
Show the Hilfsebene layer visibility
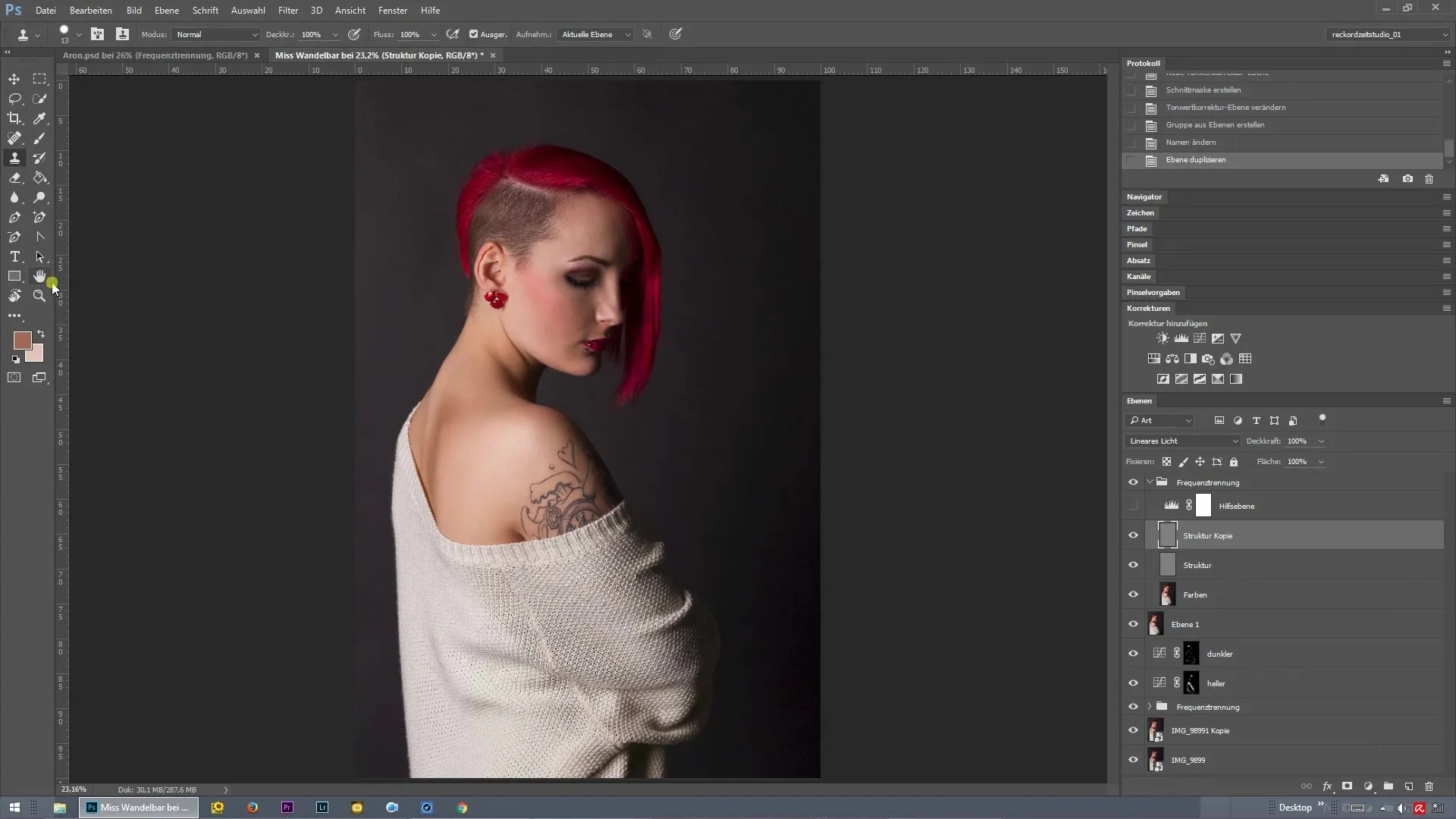tap(1133, 506)
